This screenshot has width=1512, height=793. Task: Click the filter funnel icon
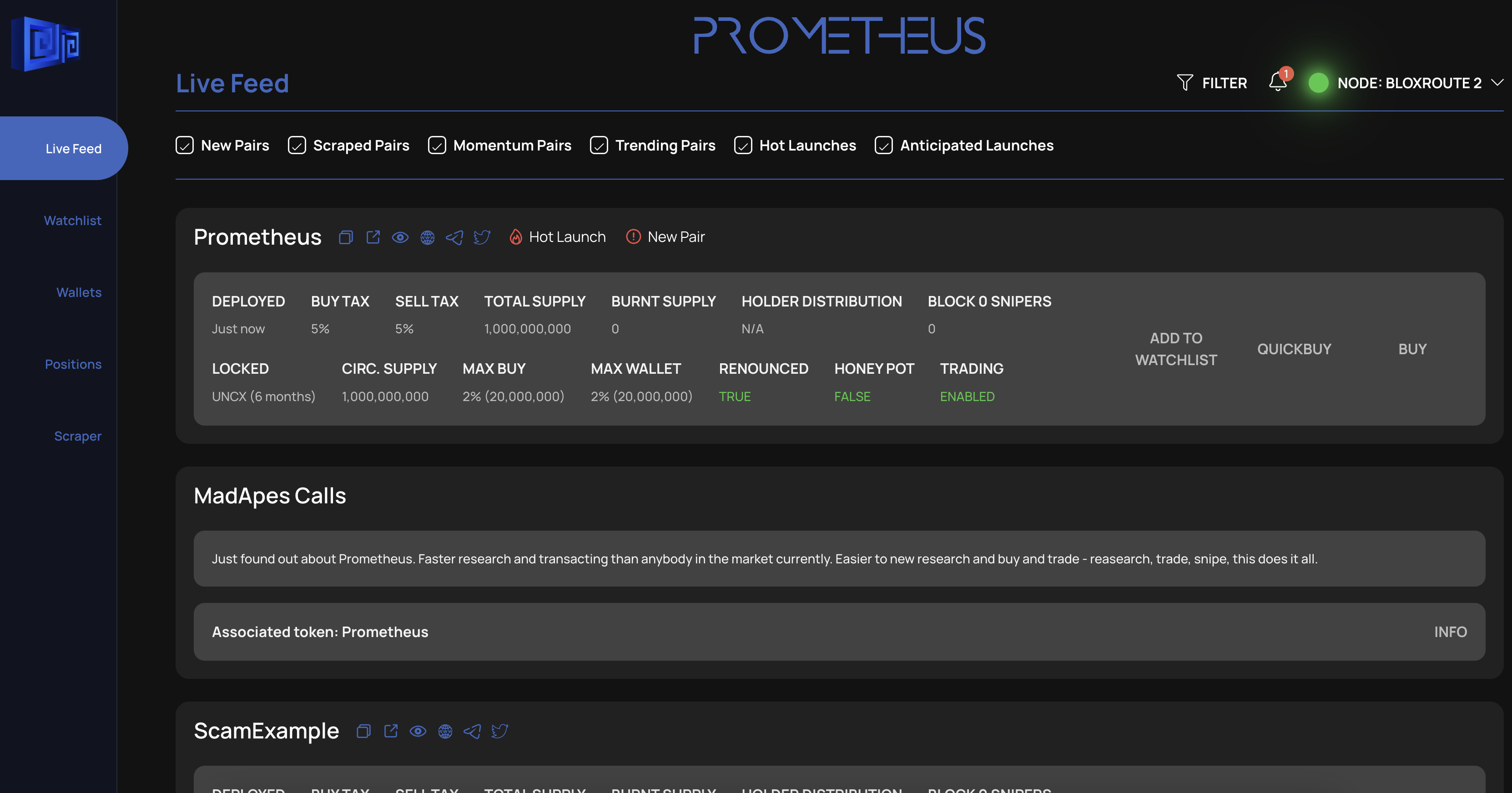click(1185, 83)
